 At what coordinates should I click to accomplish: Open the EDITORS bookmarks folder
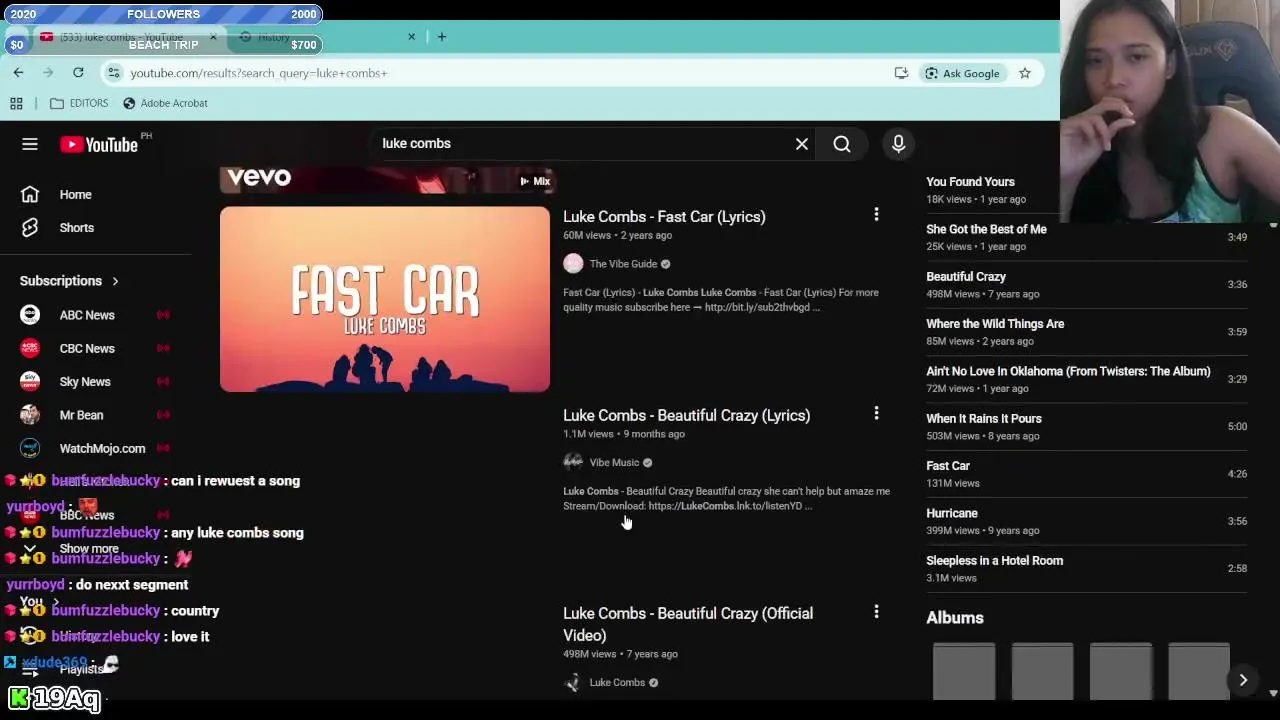point(79,103)
